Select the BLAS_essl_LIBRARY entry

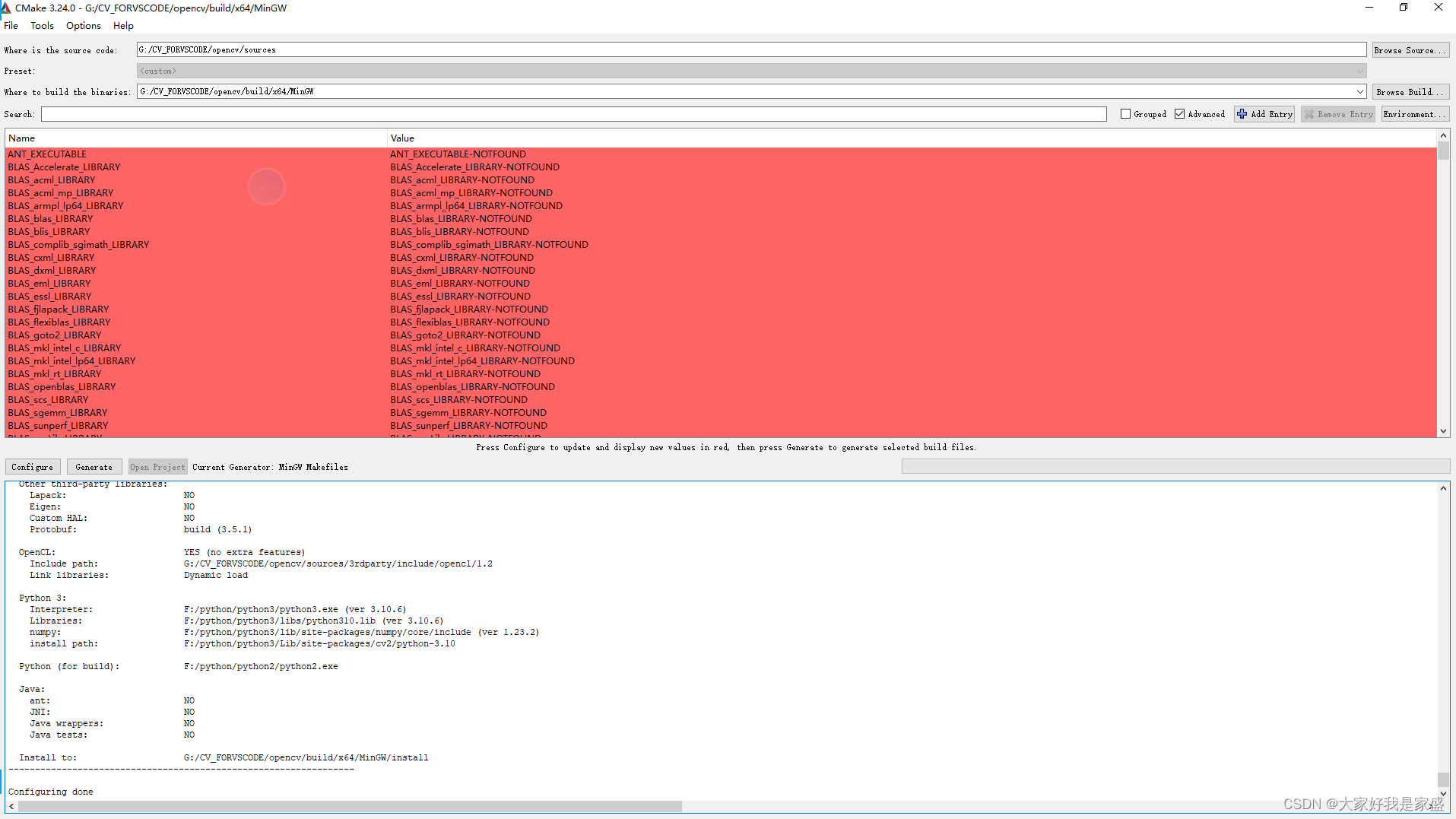49,296
